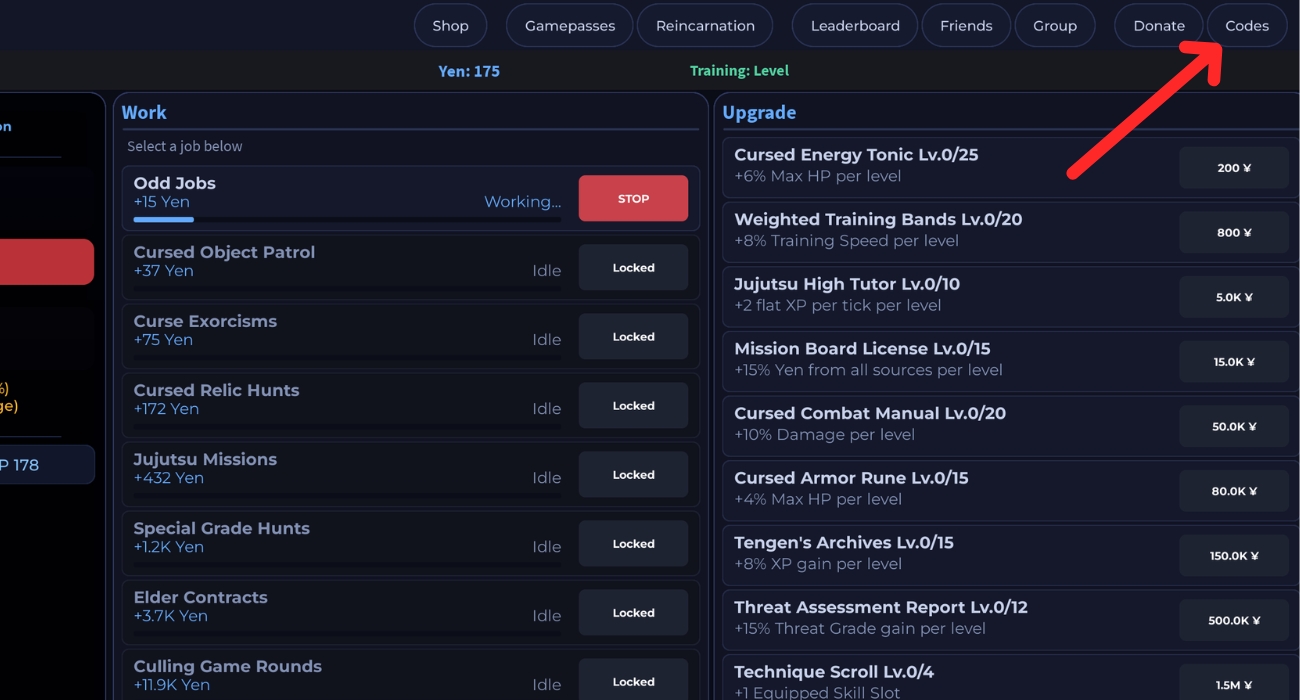The height and width of the screenshot is (700, 1300).
Task: Buy Tengen's Archives upgrade for 150.0K
Action: coord(1234,556)
